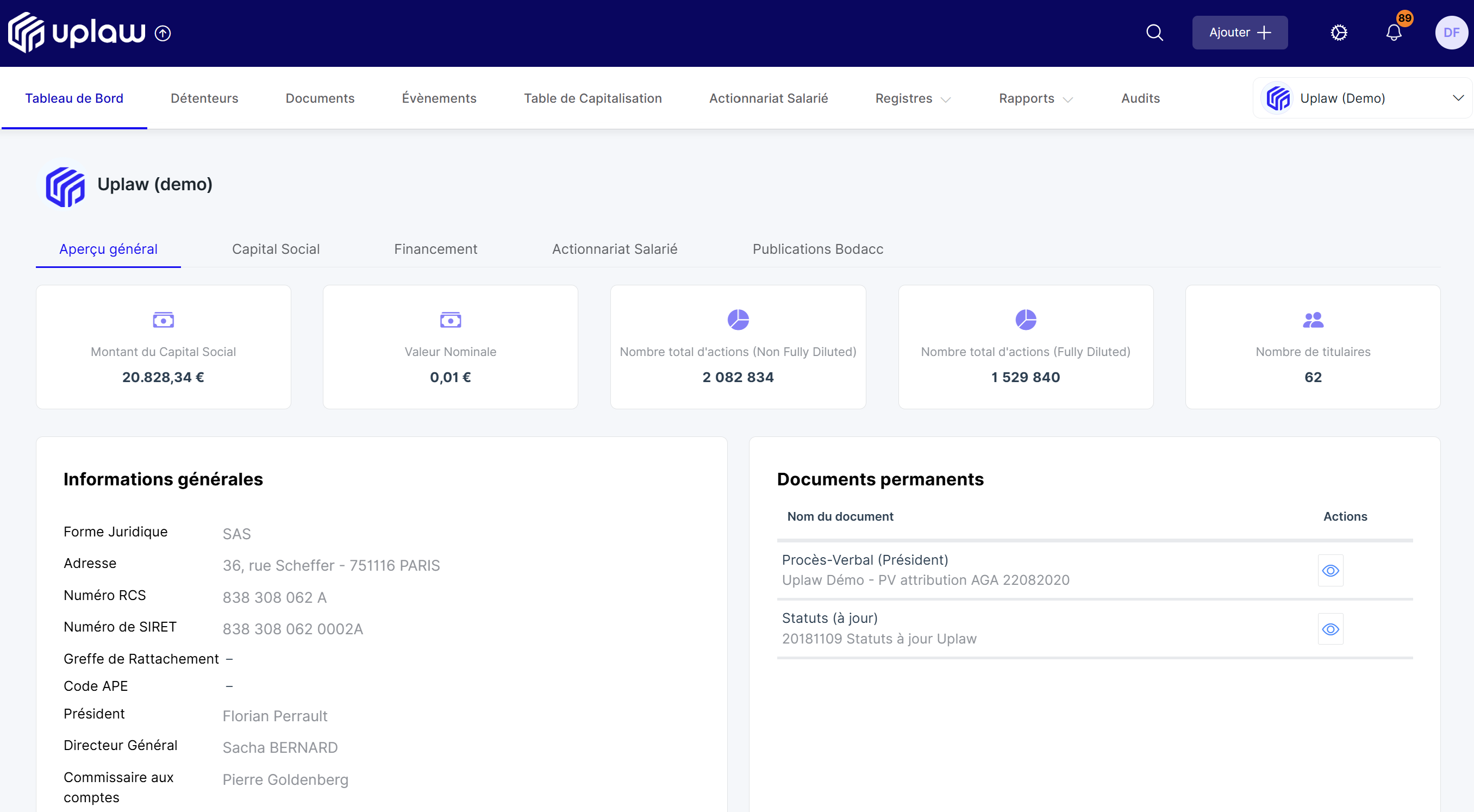This screenshot has width=1474, height=812.
Task: Click the Fully Diluted pie chart icon
Action: click(x=1026, y=319)
